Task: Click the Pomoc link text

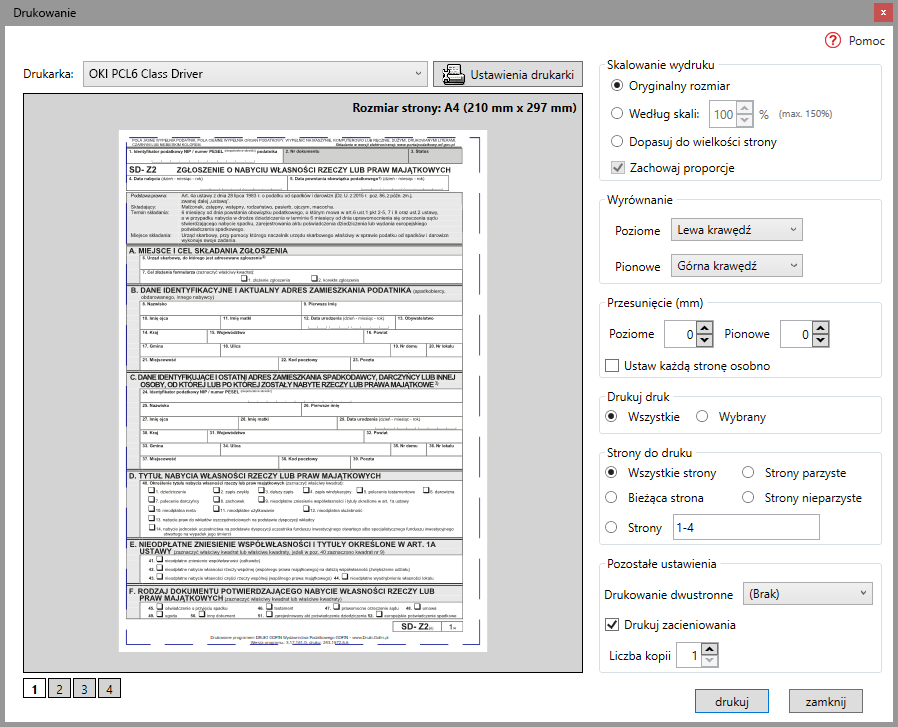Action: tap(867, 41)
